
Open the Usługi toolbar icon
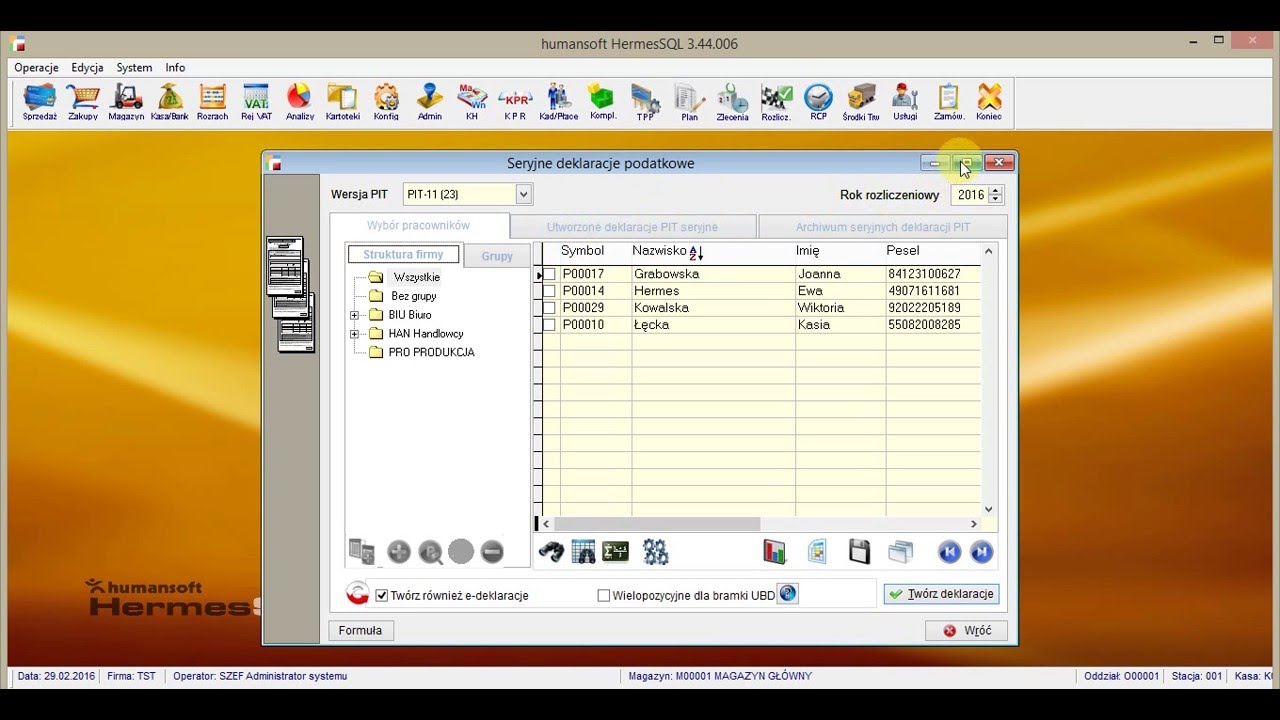[905, 103]
